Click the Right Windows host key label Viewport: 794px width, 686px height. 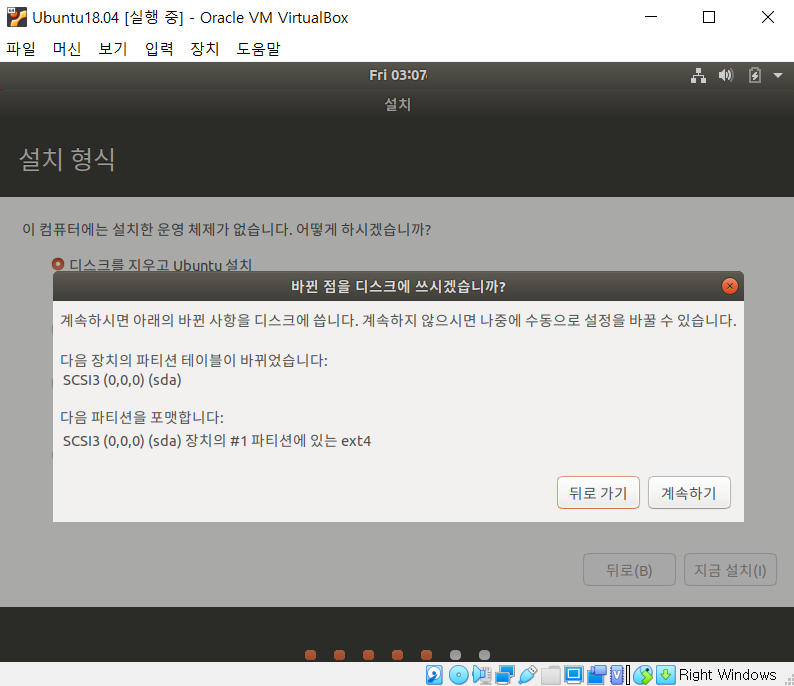[727, 675]
